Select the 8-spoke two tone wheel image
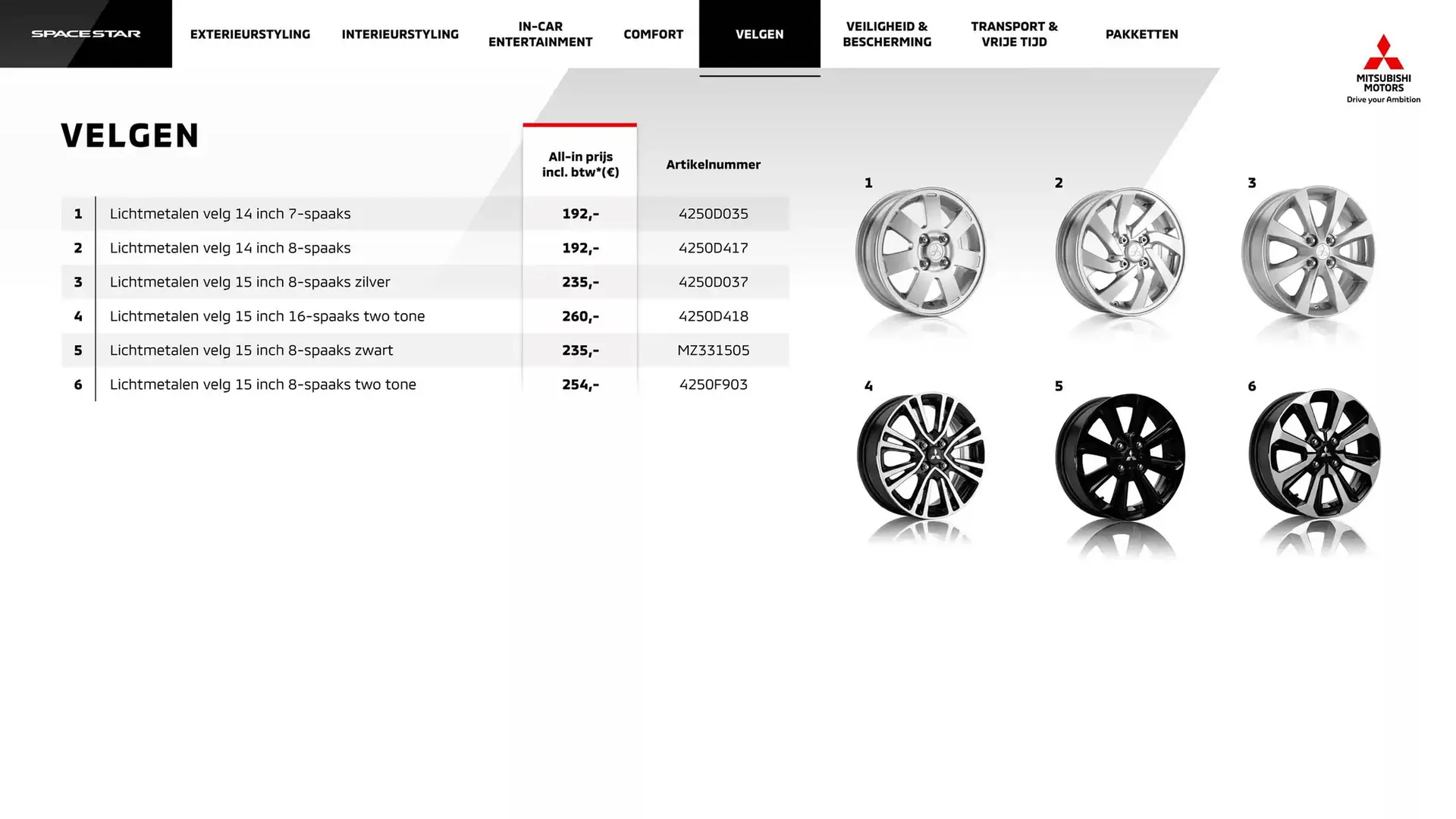The image size is (1456, 819). (x=1314, y=453)
